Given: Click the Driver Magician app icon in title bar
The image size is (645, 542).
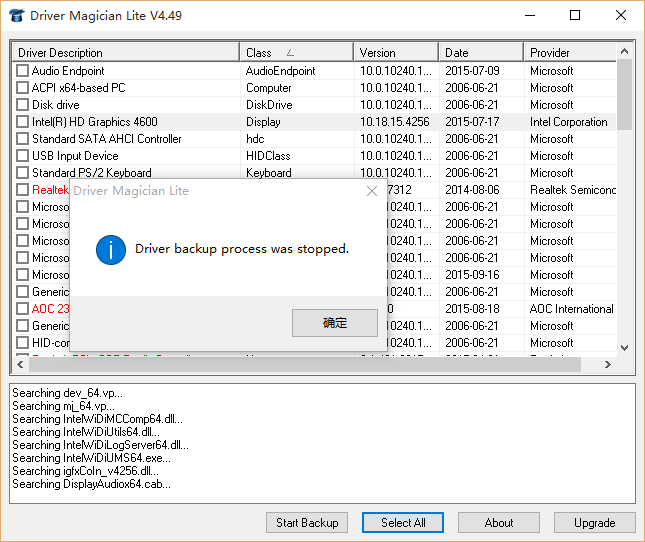Looking at the screenshot, I should point(16,16).
